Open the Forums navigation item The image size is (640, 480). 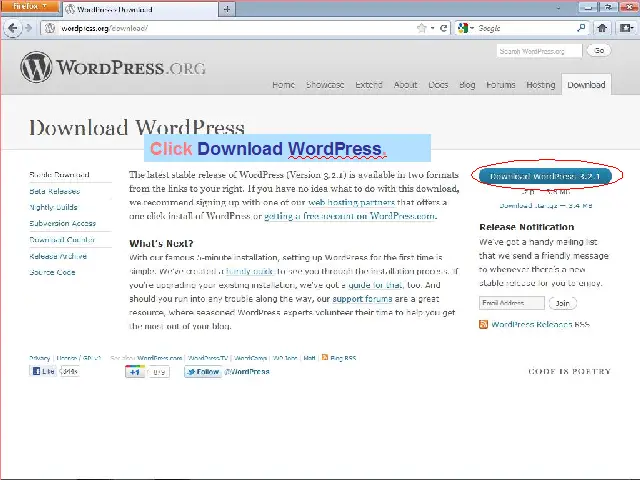(x=500, y=85)
